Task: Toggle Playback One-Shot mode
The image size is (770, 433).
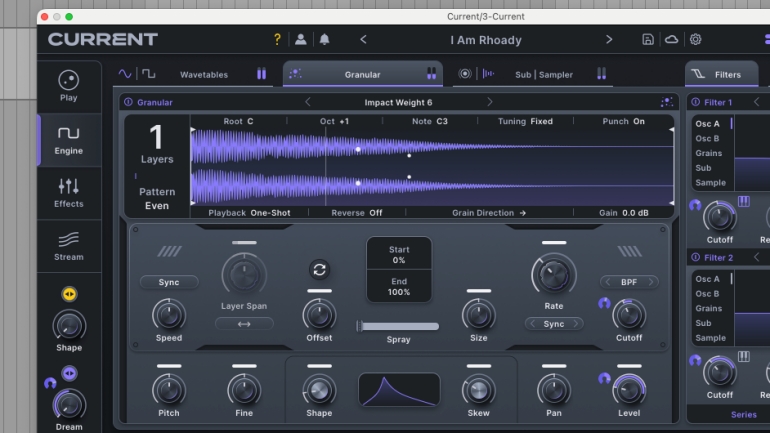Action: 249,213
